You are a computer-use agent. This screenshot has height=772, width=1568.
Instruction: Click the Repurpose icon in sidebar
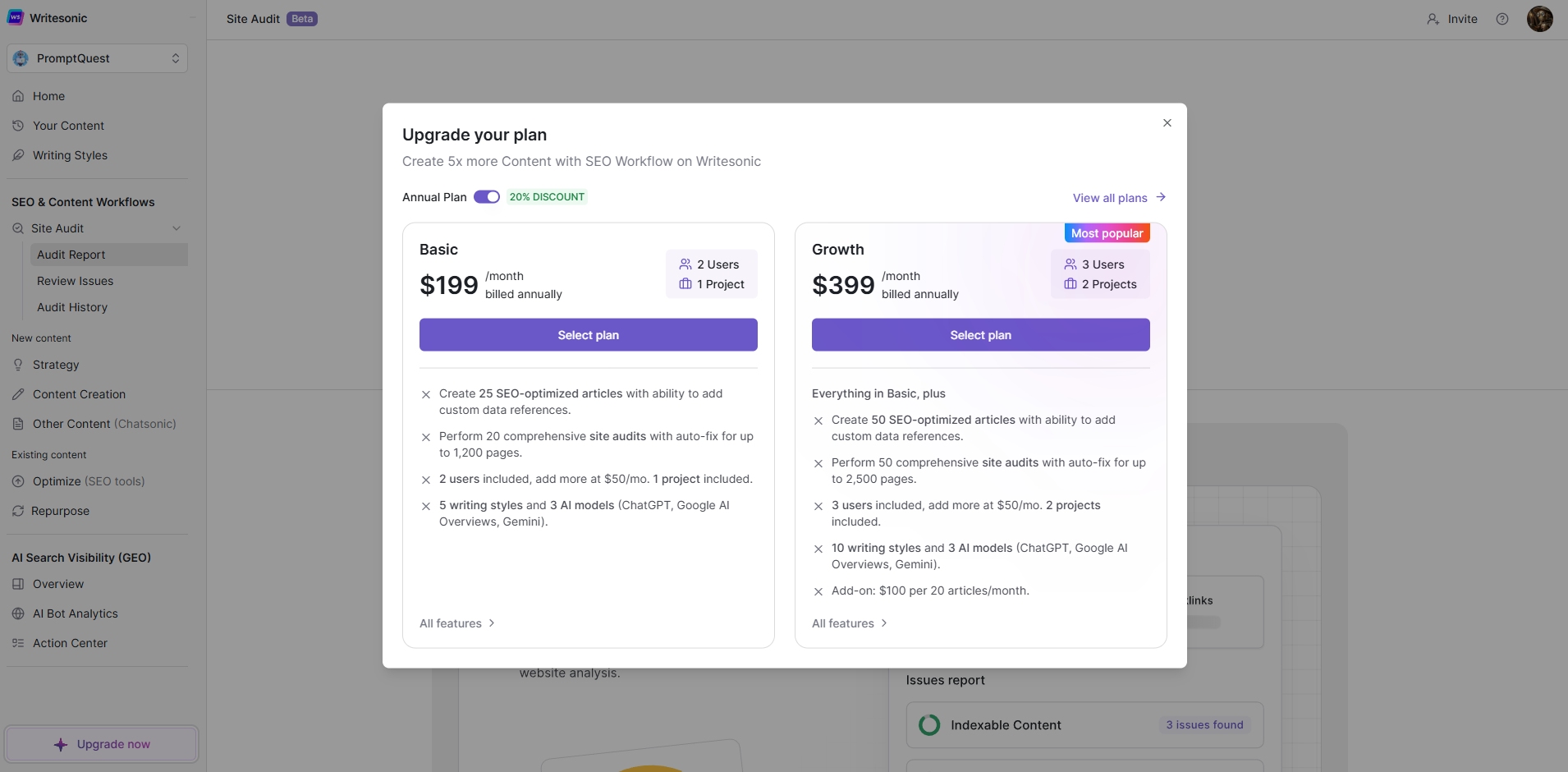[x=18, y=511]
